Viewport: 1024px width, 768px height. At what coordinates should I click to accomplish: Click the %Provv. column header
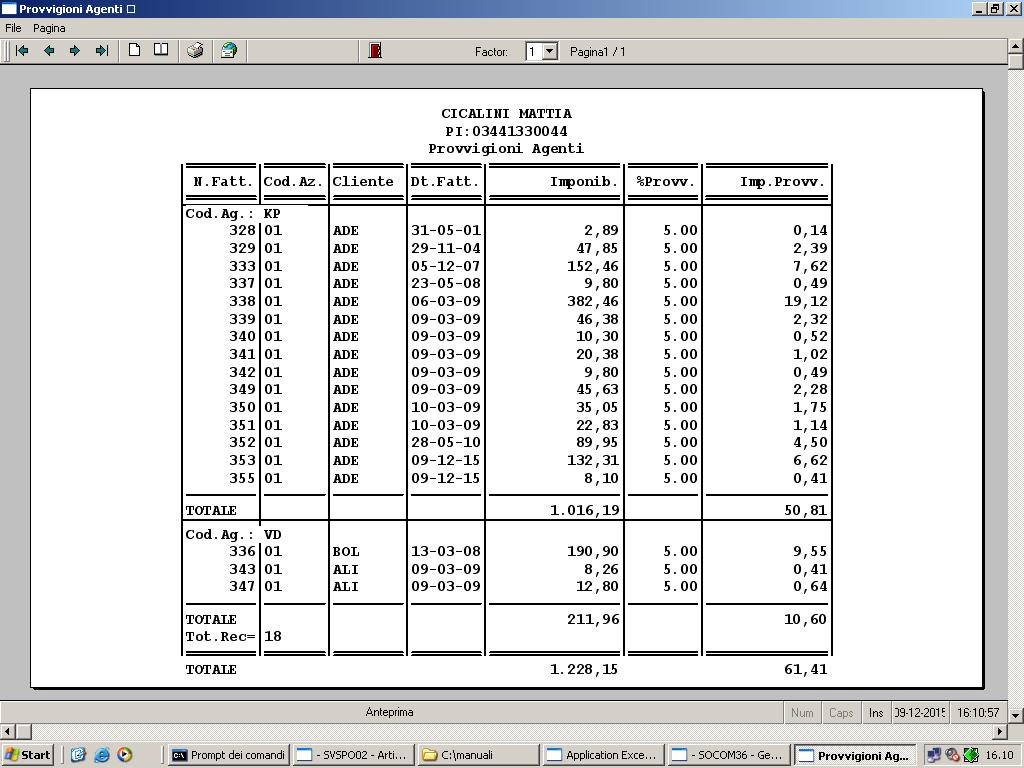[x=665, y=182]
